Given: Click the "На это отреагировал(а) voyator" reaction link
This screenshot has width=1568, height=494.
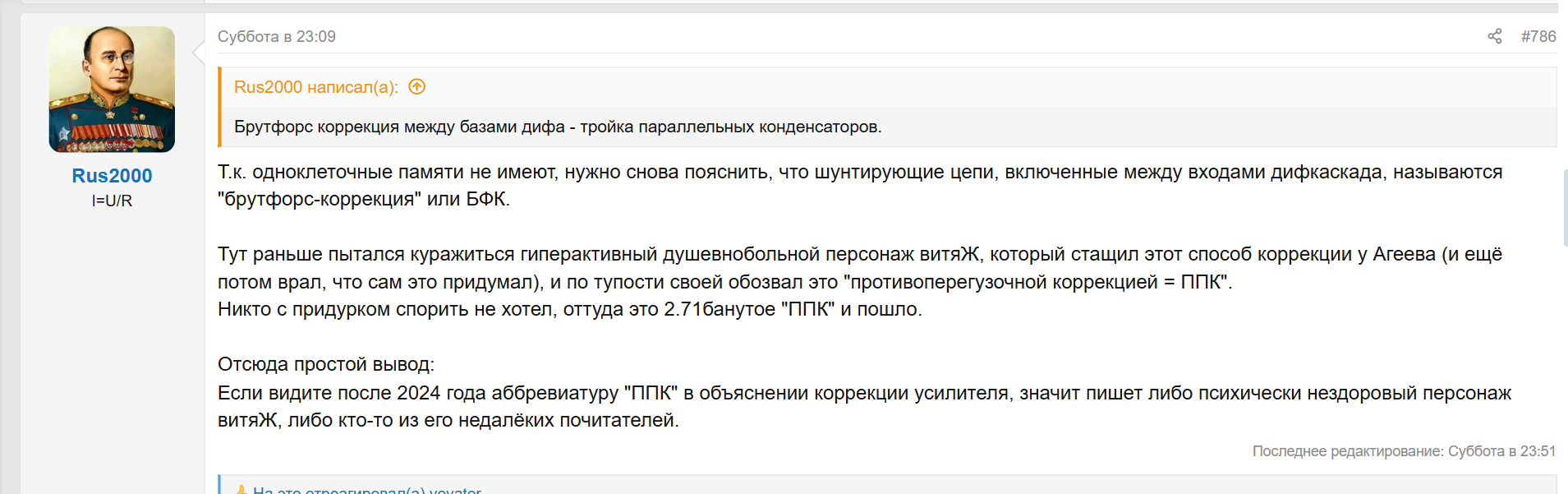Looking at the screenshot, I should (366, 490).
